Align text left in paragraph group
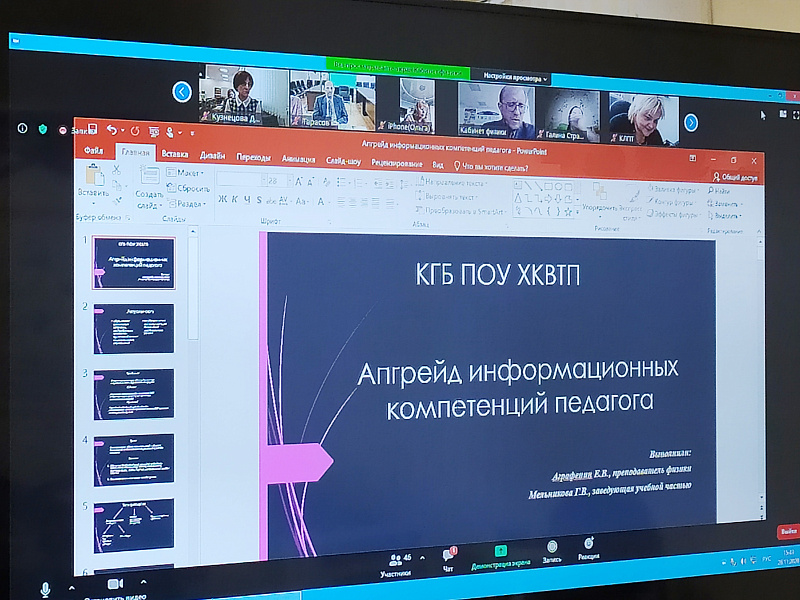800x600 pixels. (341, 202)
